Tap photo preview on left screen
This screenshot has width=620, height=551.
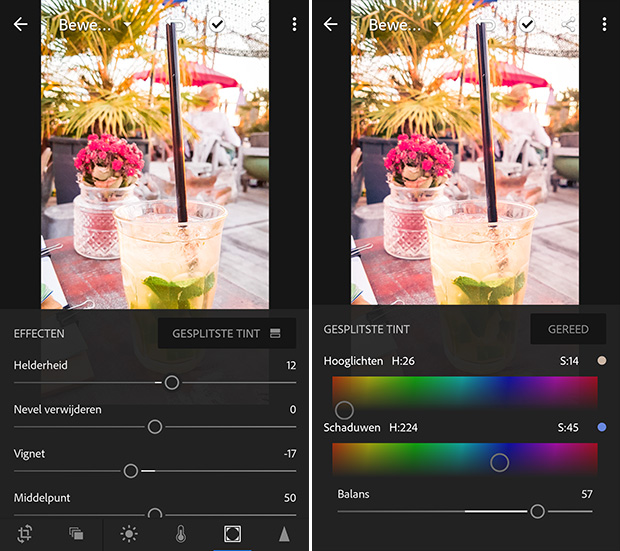pyautogui.click(x=155, y=154)
